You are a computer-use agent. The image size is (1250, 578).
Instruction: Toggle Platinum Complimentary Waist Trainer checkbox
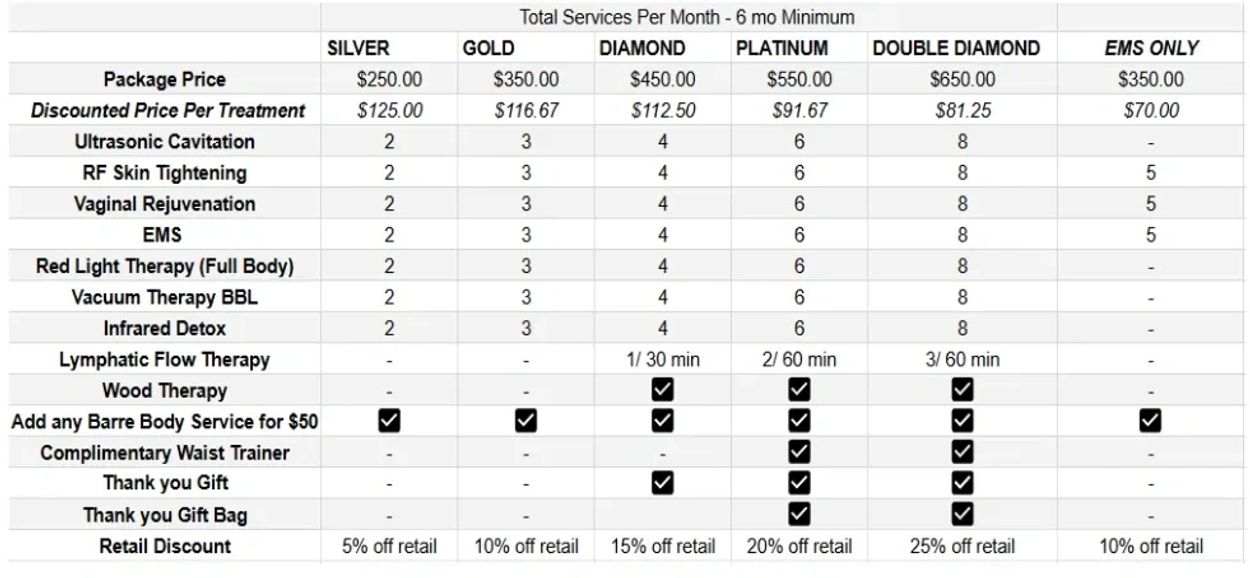coord(799,452)
